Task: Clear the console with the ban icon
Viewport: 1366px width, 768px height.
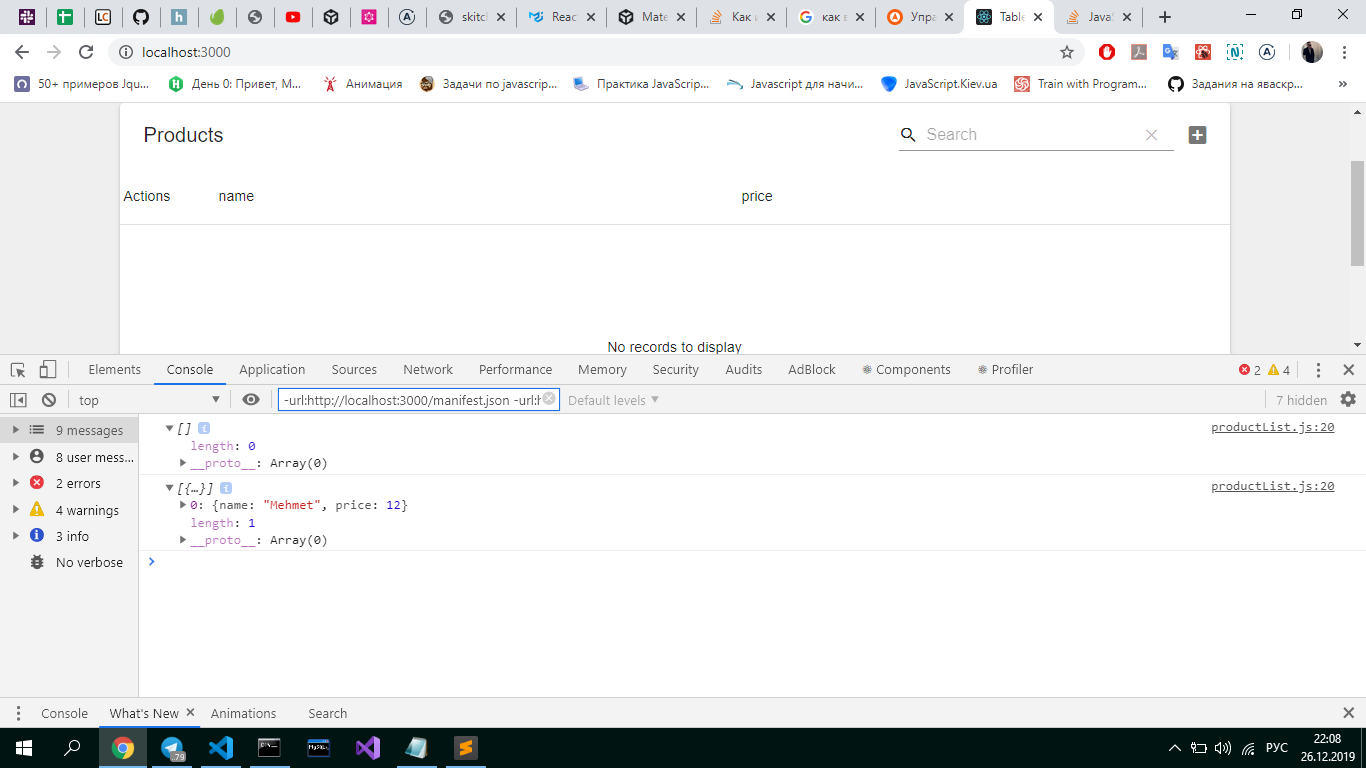Action: (x=48, y=400)
